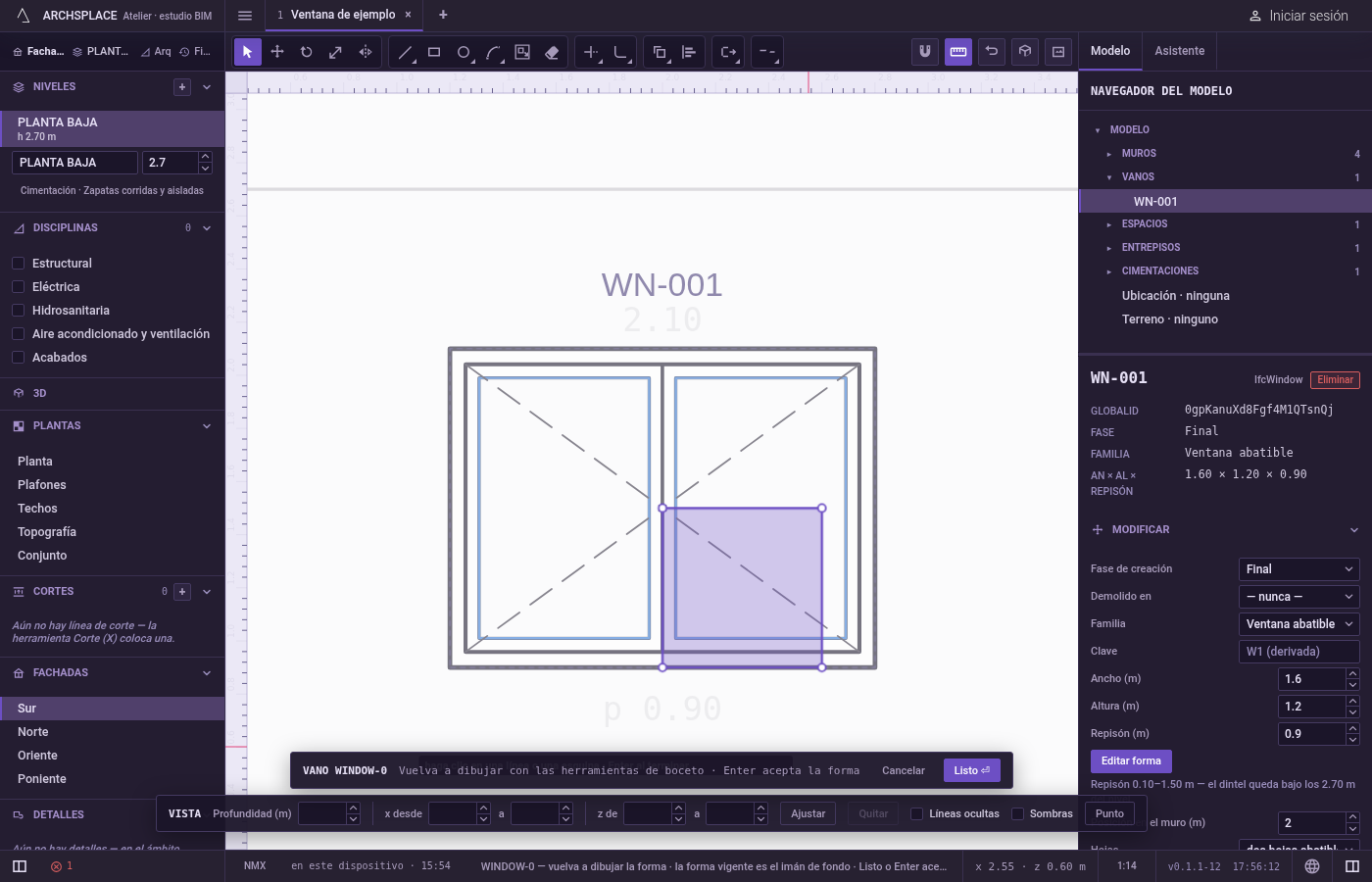This screenshot has height=882, width=1372.
Task: Enable the Hidrosanitaria discipline checkbox
Action: pyautogui.click(x=18, y=311)
